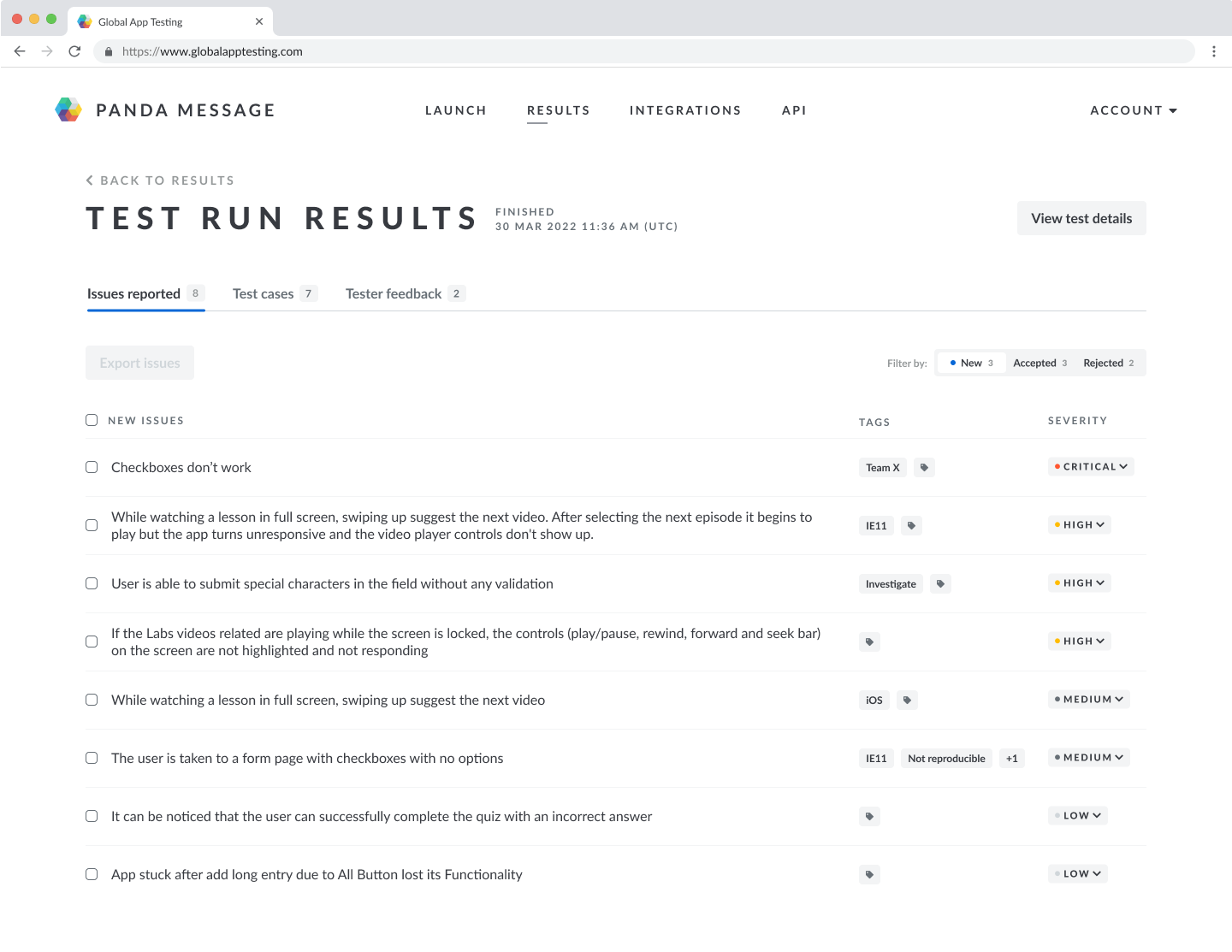The image size is (1232, 952).
Task: Change High severity for the unresponsive video issue
Action: click(x=1080, y=524)
